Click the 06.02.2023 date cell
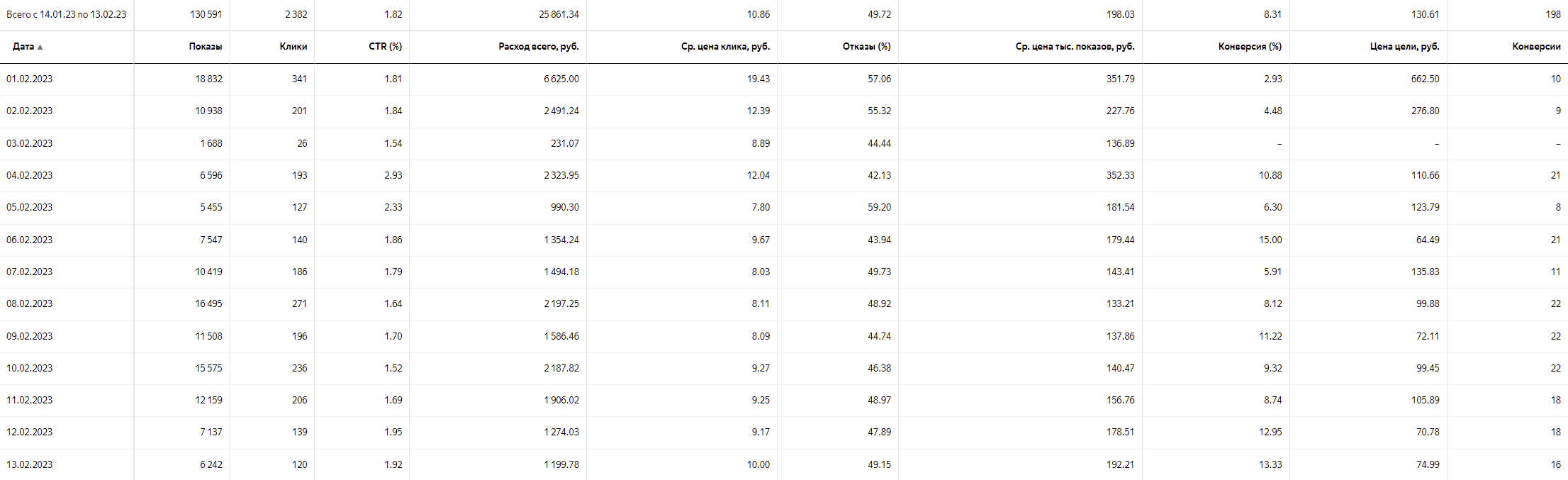This screenshot has width=1568, height=480. coord(30,240)
